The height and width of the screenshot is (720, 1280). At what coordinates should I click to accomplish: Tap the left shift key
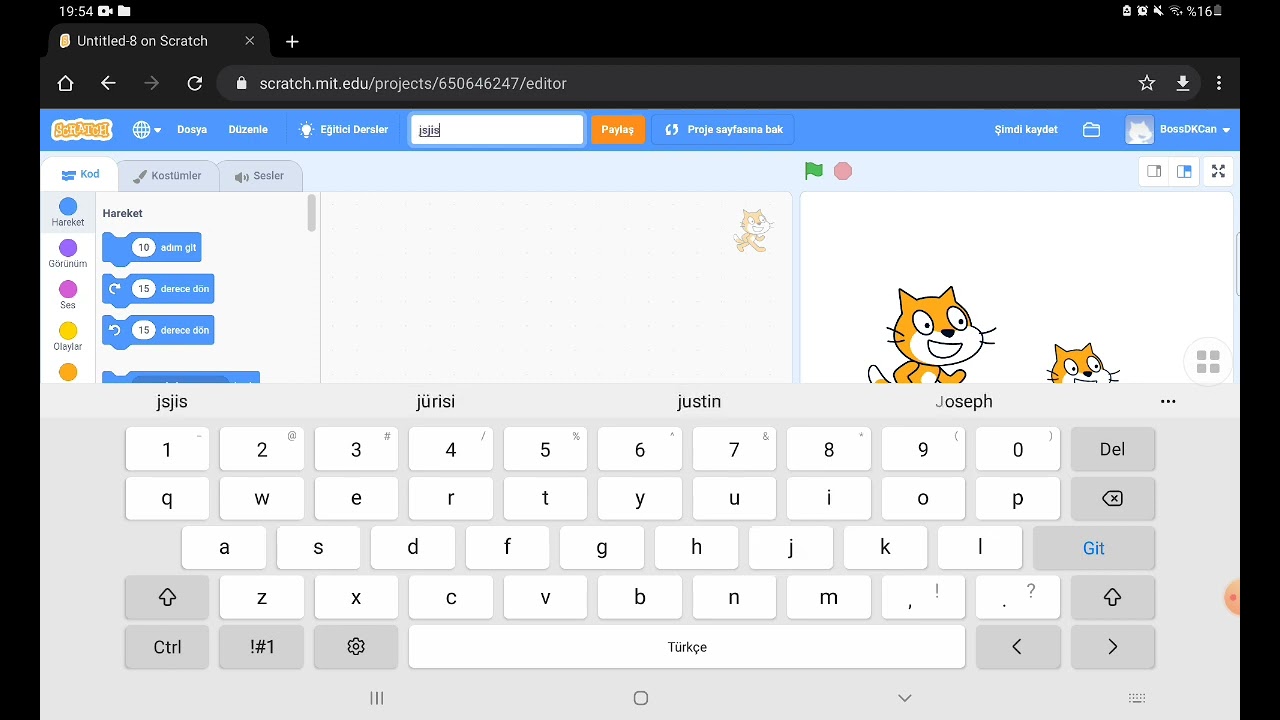point(167,597)
